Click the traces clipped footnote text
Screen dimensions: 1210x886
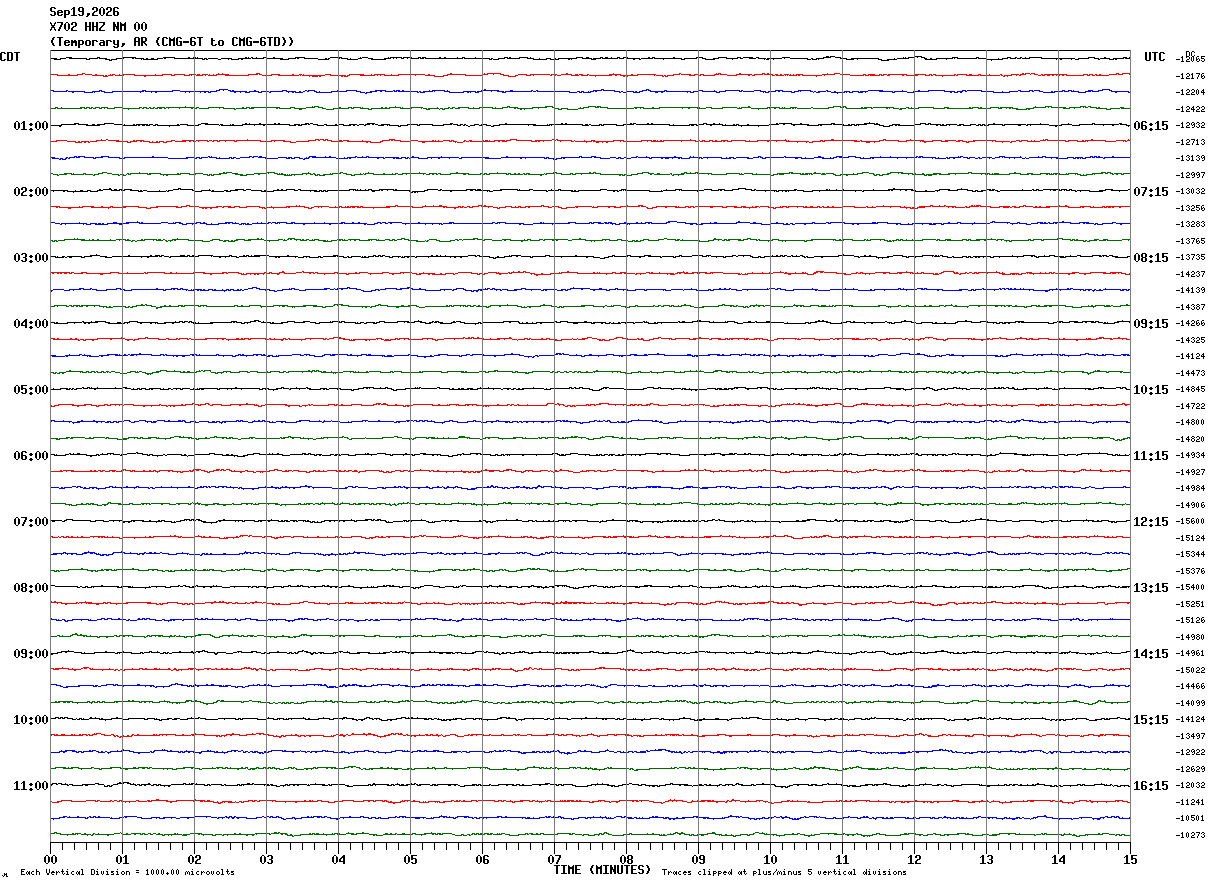click(x=784, y=873)
